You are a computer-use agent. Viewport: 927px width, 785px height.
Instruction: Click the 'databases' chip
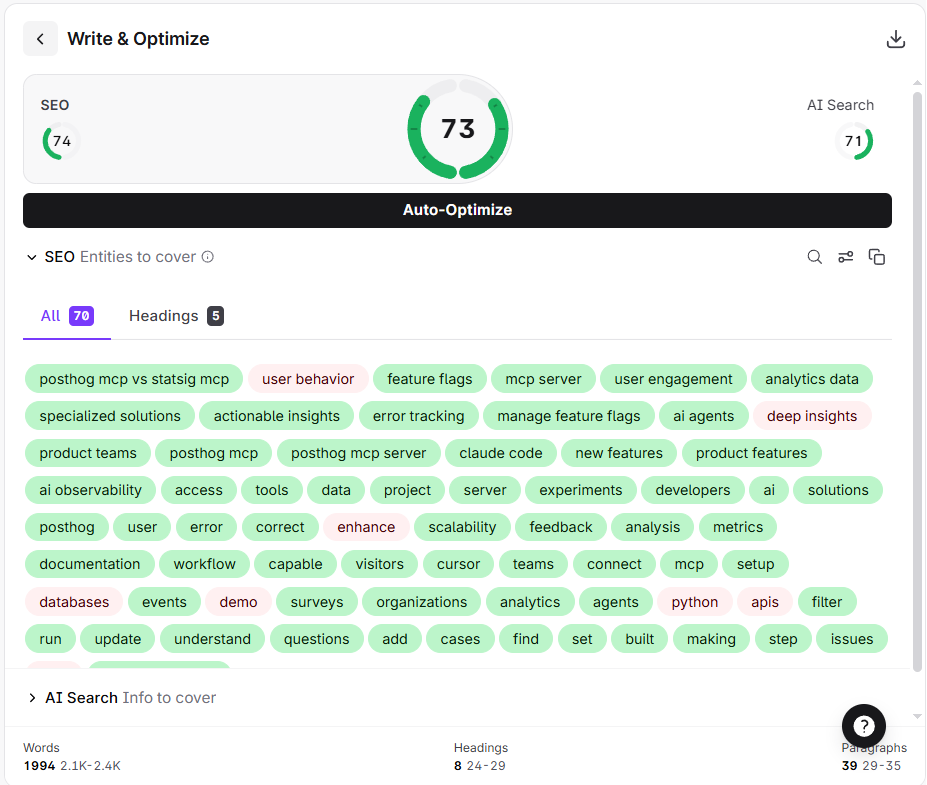74,602
